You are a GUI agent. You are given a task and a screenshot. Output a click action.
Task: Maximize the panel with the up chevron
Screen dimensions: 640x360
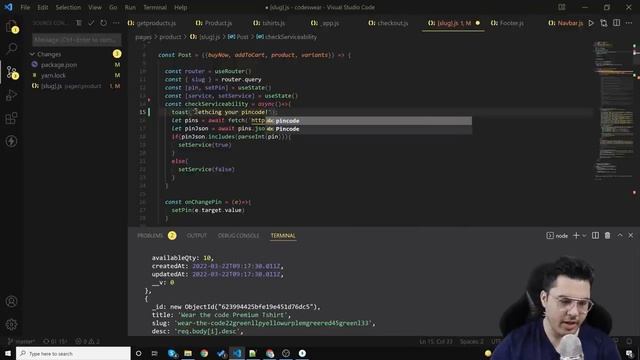(x=620, y=236)
